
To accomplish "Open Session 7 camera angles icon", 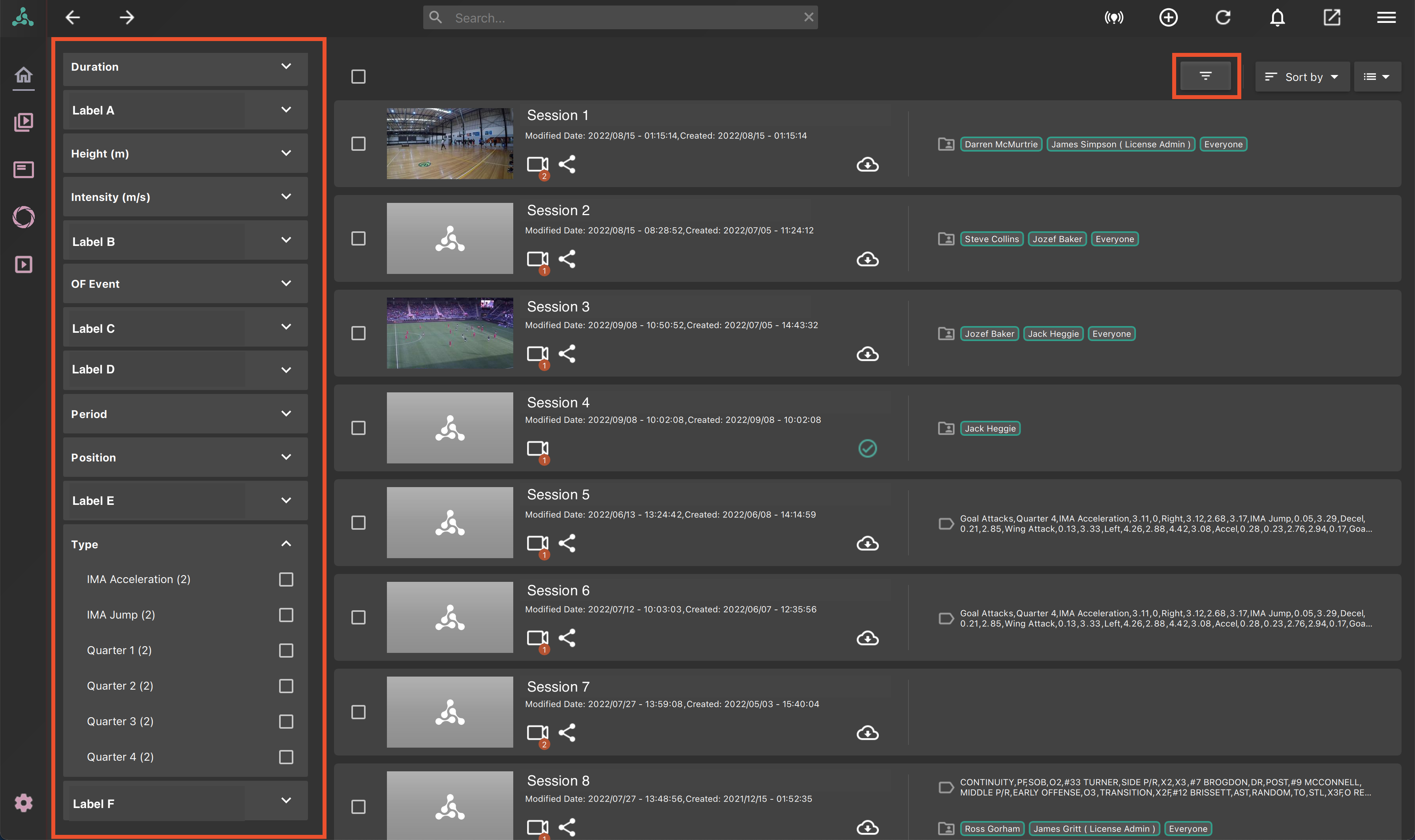I will (x=538, y=733).
